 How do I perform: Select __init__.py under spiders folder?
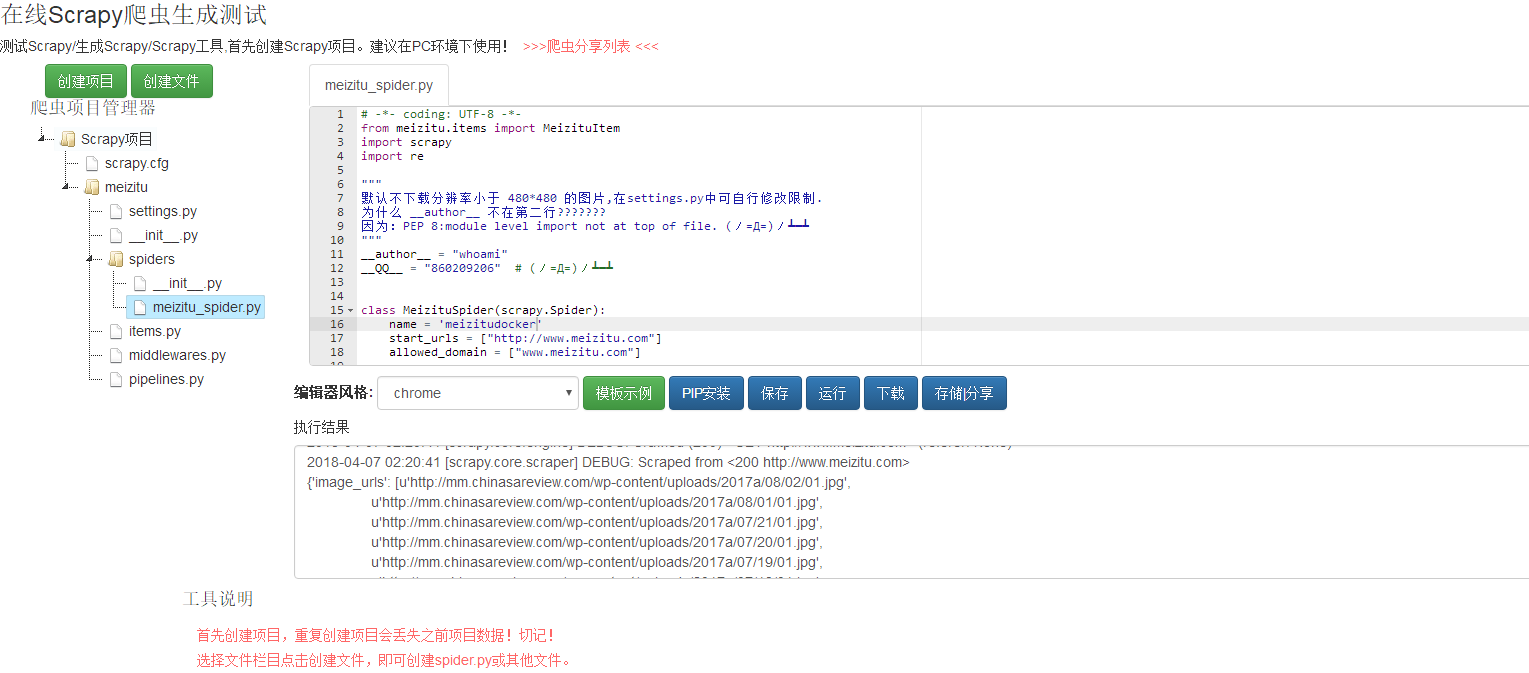tap(187, 283)
